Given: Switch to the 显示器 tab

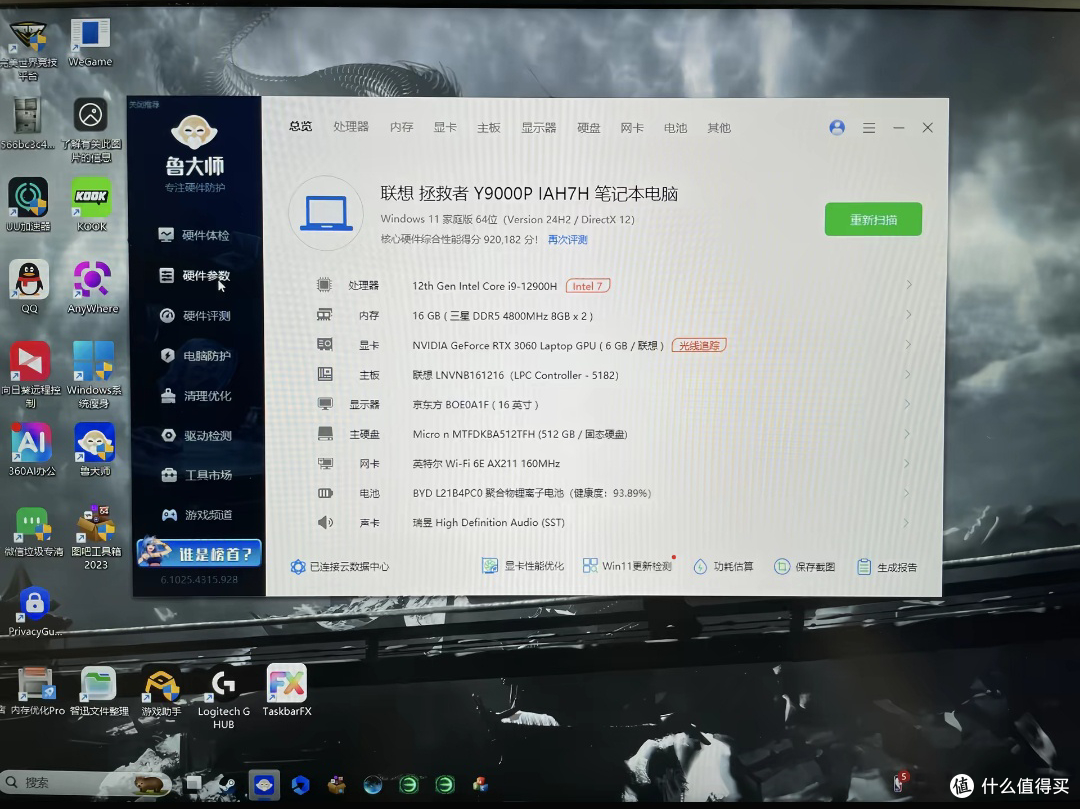Looking at the screenshot, I should (538, 127).
